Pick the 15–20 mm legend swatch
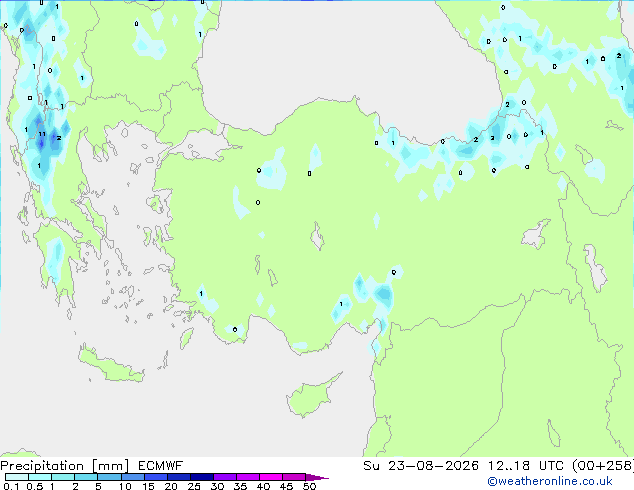Image resolution: width=634 pixels, height=490 pixels. (x=155, y=477)
